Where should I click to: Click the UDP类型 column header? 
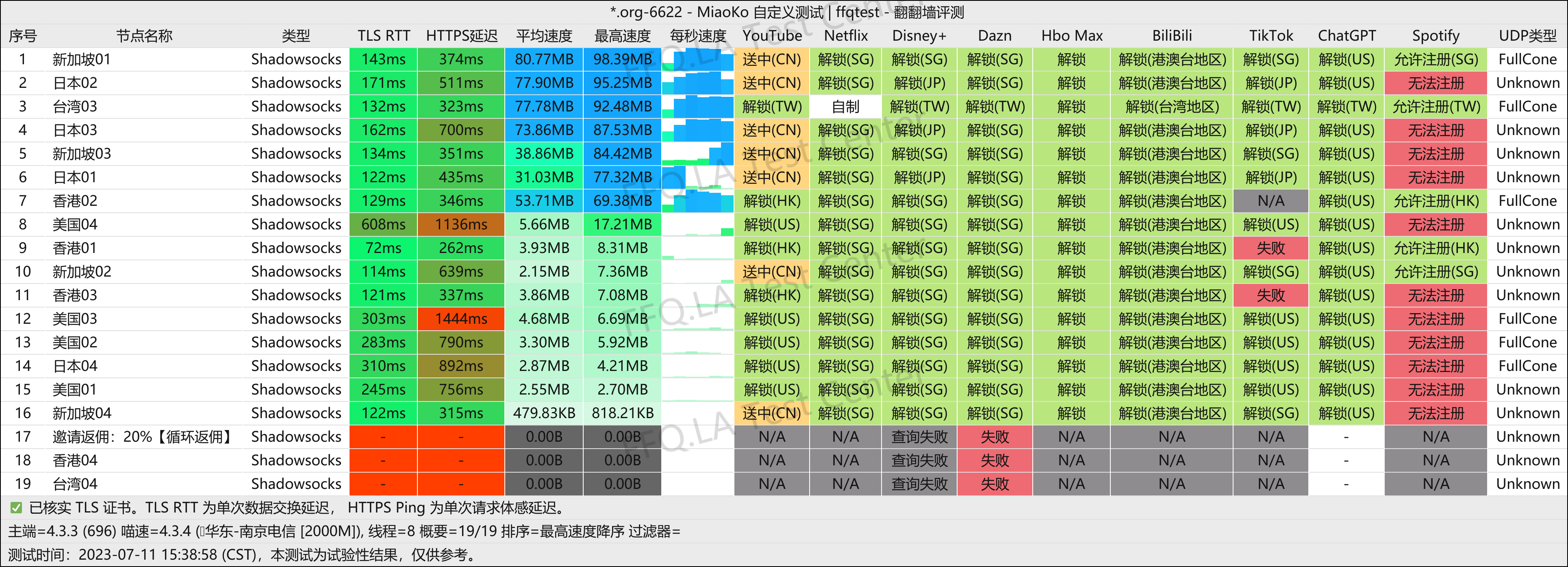(1527, 36)
